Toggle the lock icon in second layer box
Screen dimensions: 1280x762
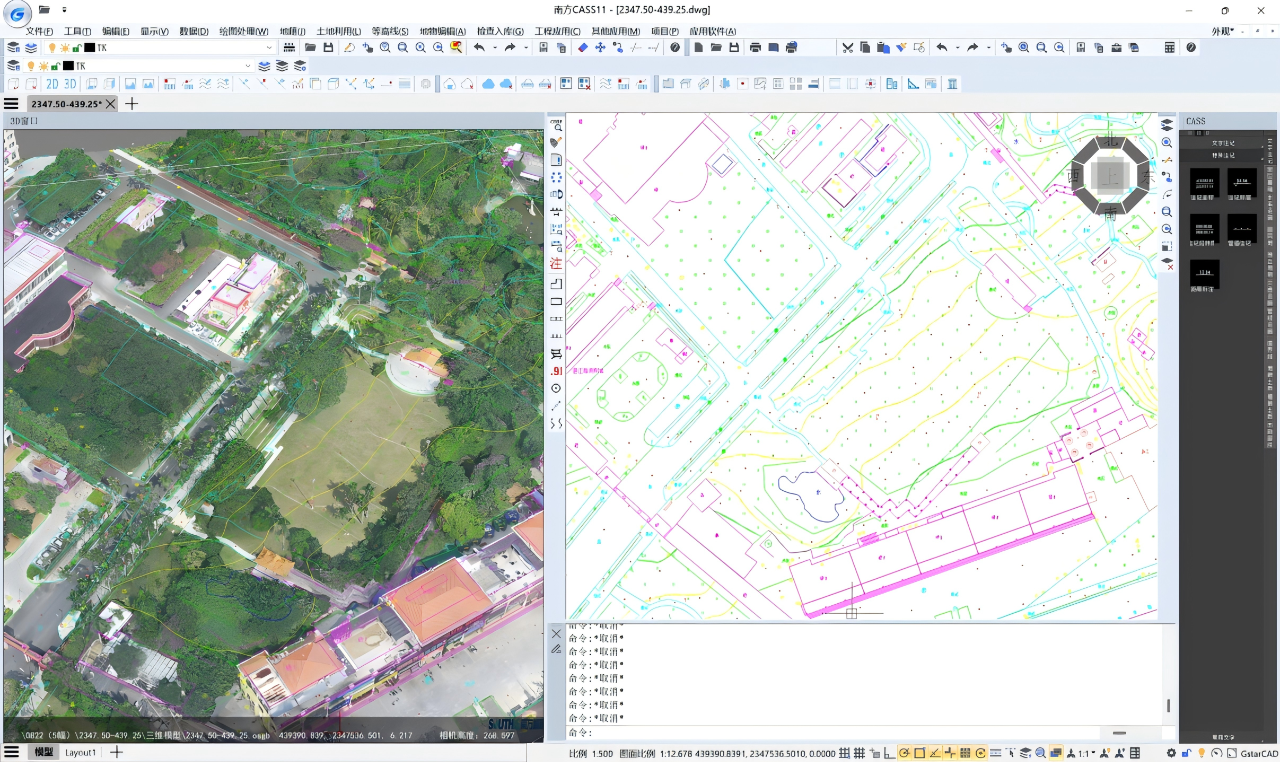[55, 66]
